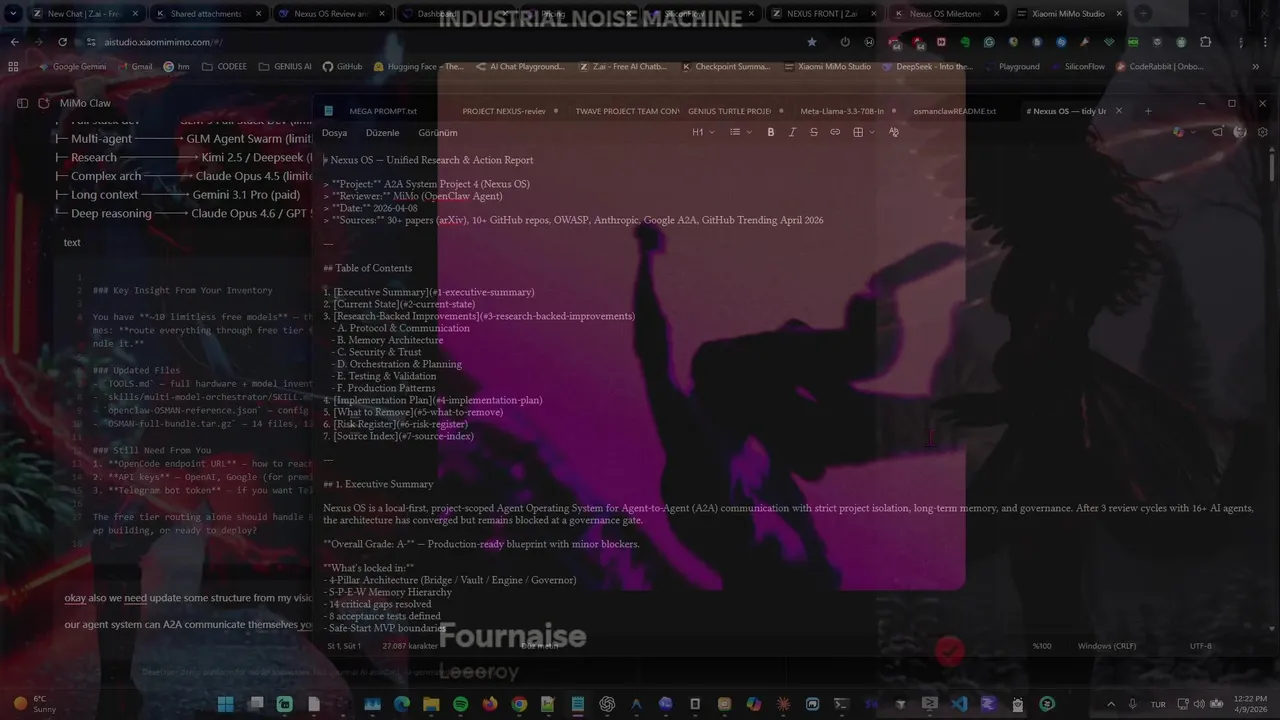
Task: Launch Spotify from the taskbar
Action: [x=460, y=704]
